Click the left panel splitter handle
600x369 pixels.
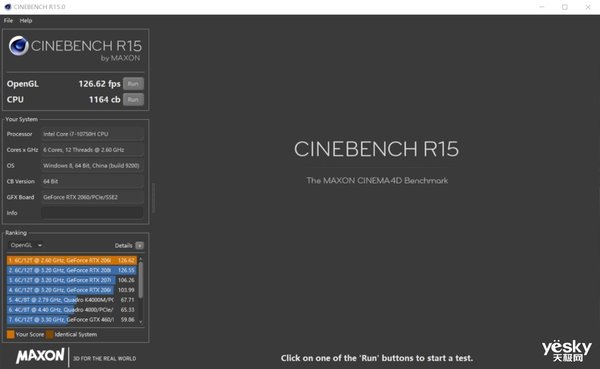tap(153, 198)
